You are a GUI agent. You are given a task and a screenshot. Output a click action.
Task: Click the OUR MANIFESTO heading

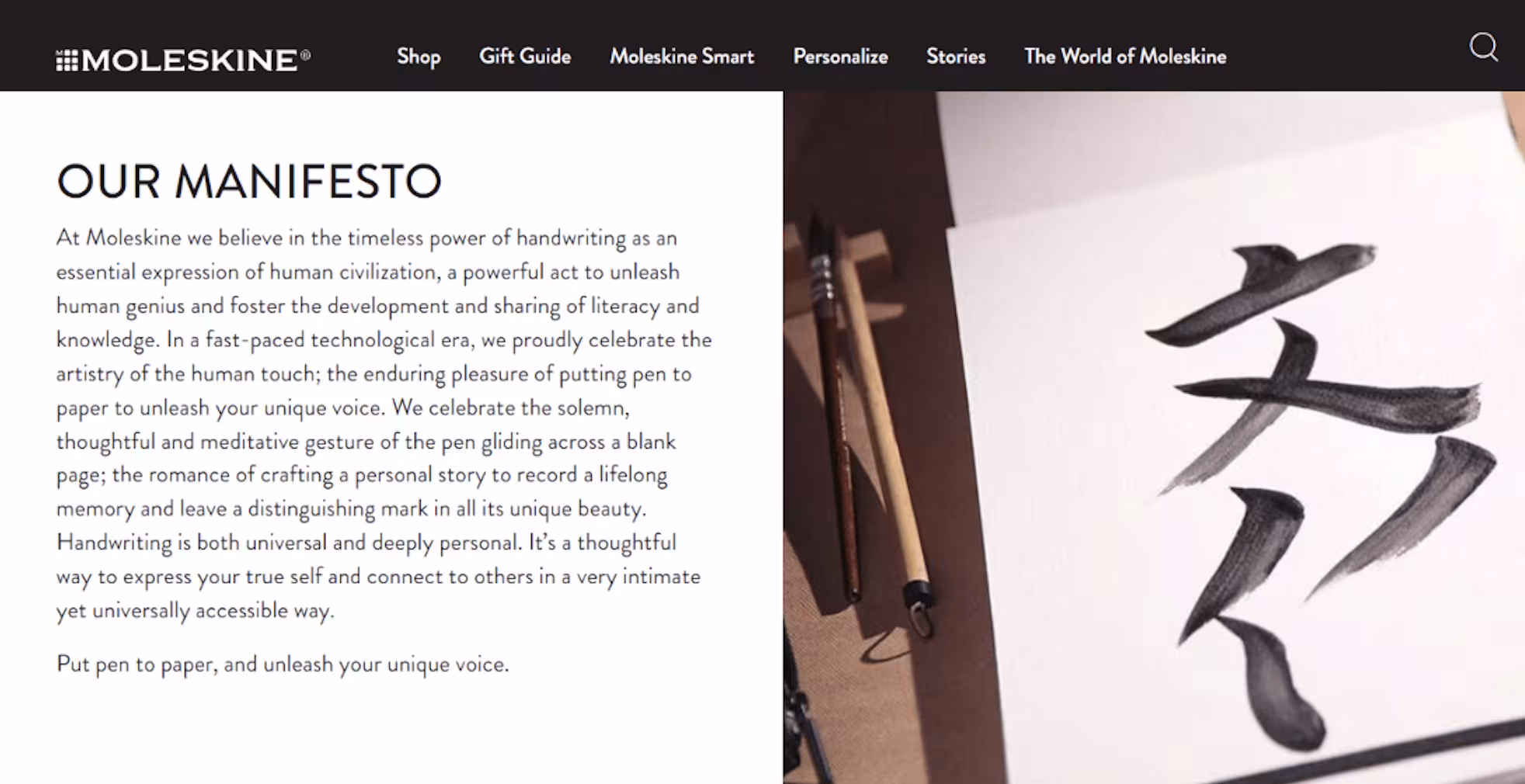coord(249,182)
